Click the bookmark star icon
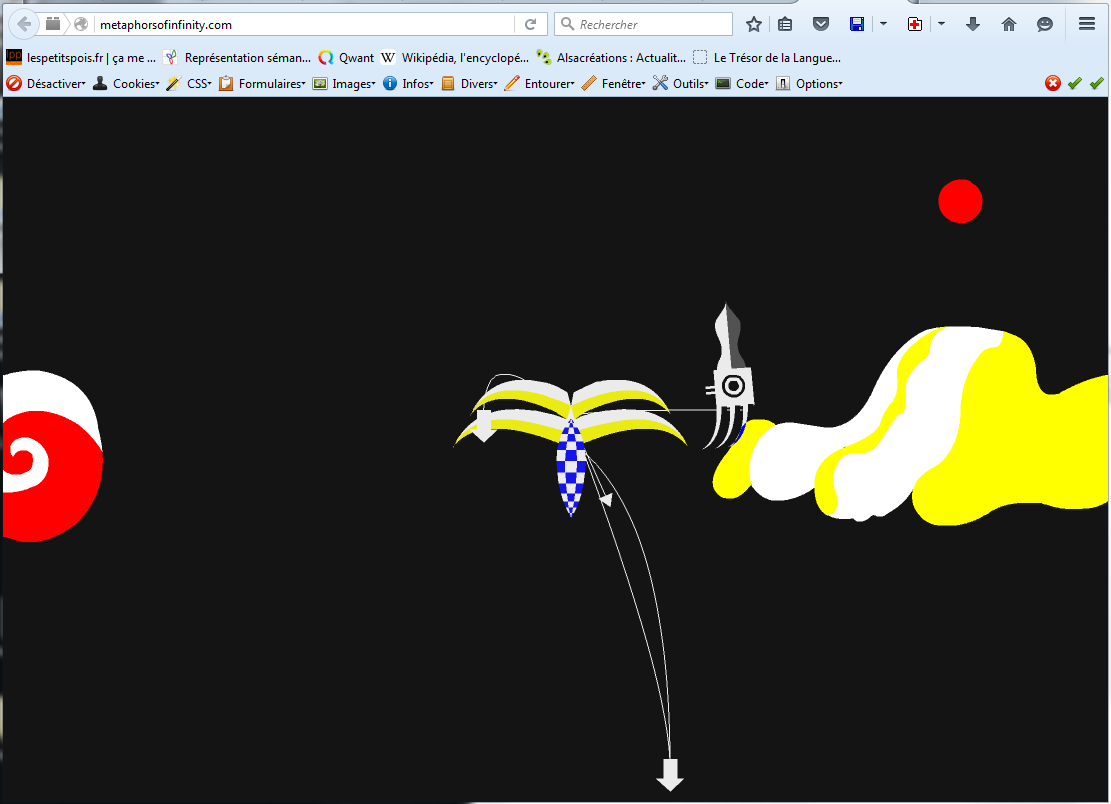Screen dimensions: 1111x804 (754, 24)
